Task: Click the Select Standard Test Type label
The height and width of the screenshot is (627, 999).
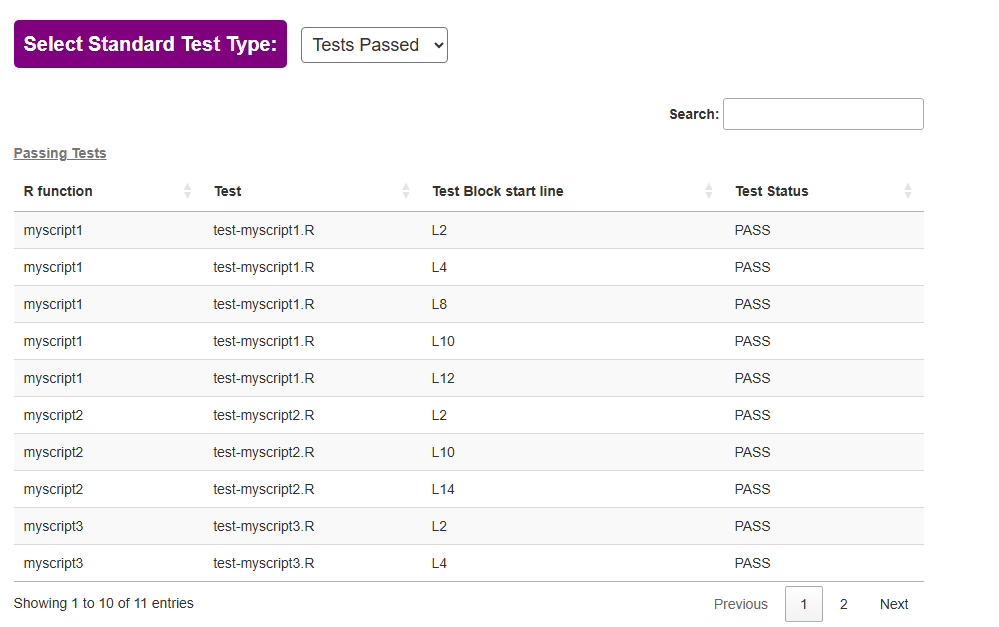Action: [150, 44]
